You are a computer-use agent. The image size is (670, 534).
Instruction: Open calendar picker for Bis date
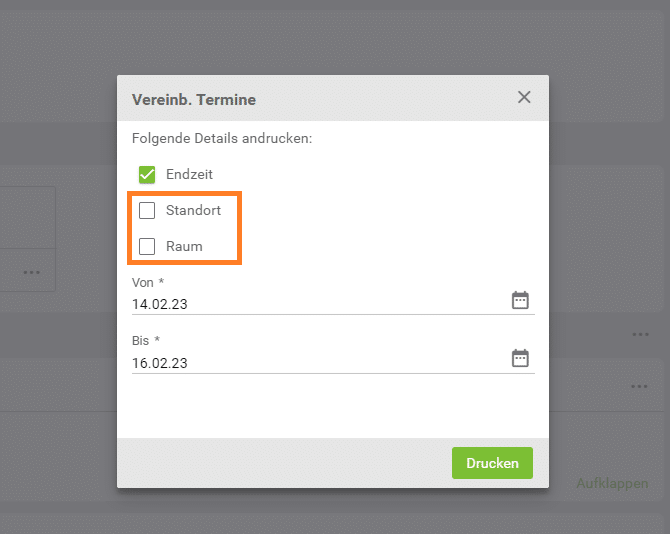520,358
